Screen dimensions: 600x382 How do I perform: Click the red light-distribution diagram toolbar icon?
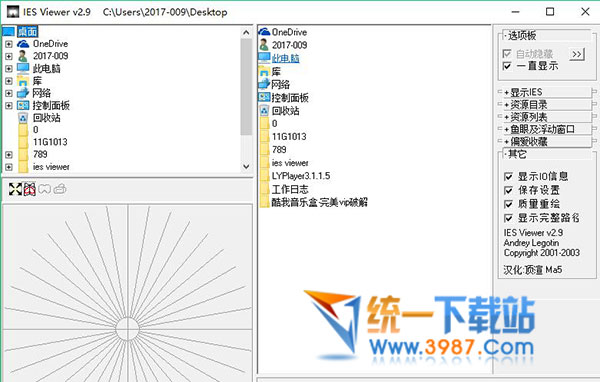coord(30,189)
